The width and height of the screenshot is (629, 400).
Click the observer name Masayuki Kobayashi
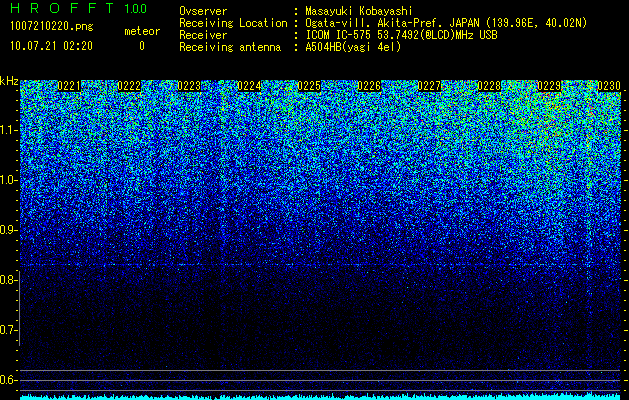pos(359,11)
